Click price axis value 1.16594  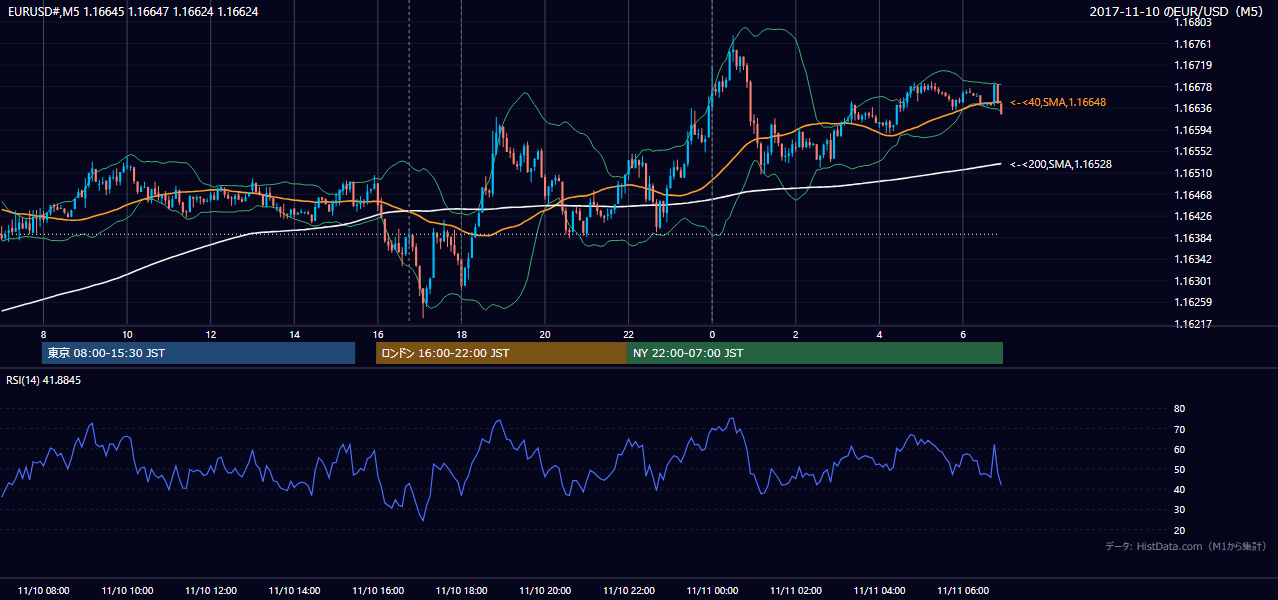coord(1193,130)
